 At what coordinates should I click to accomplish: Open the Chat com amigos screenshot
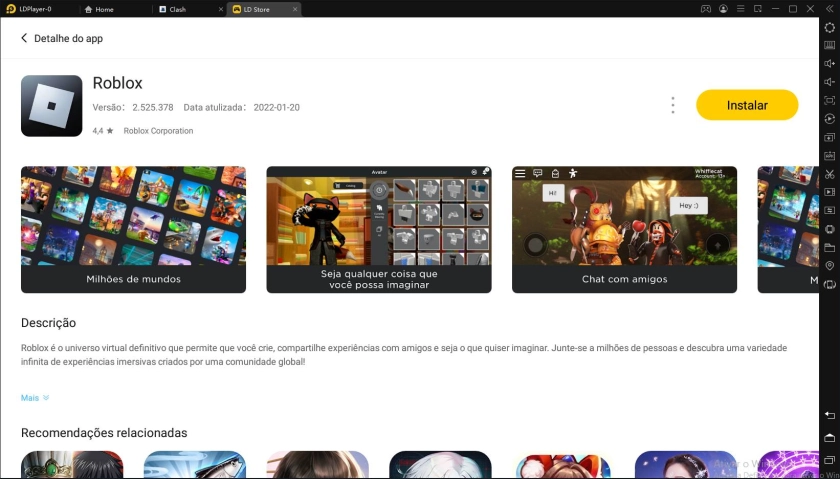tap(624, 229)
